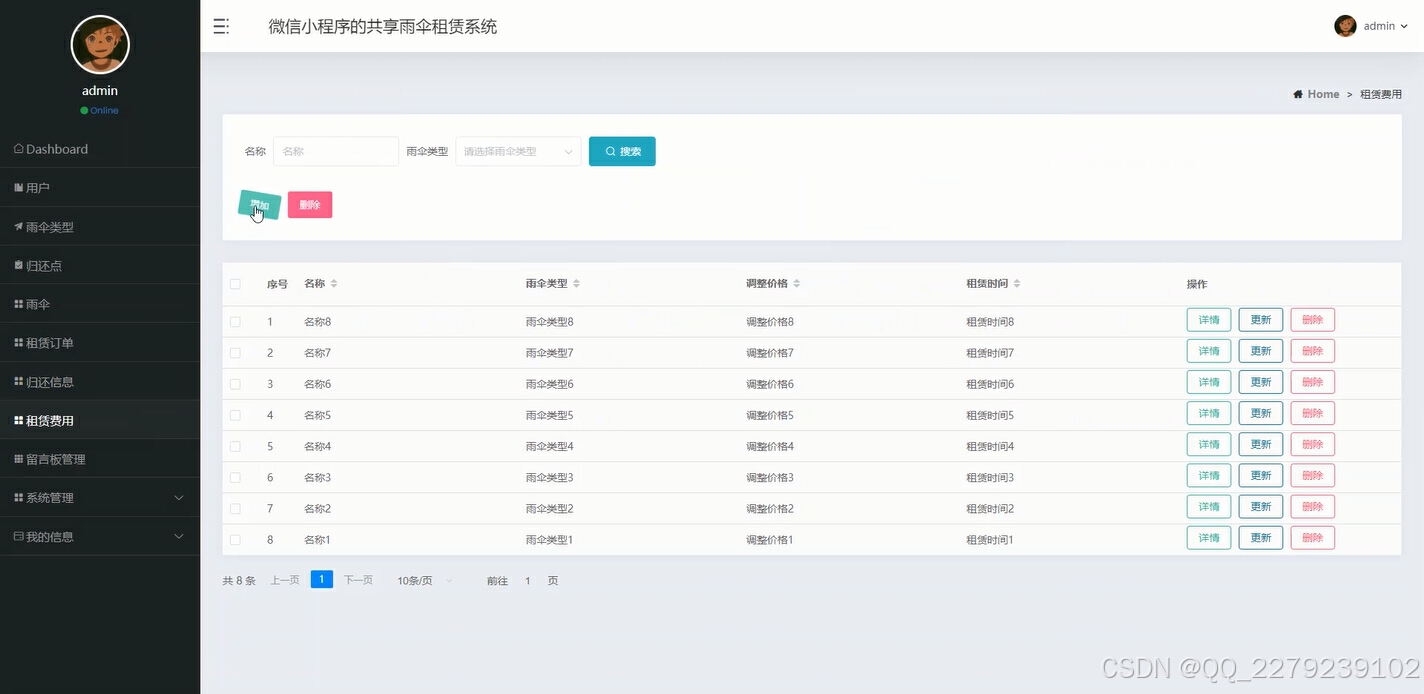The width and height of the screenshot is (1424, 694).
Task: Click the sidebar collapse hamburger icon
Action: point(221,26)
